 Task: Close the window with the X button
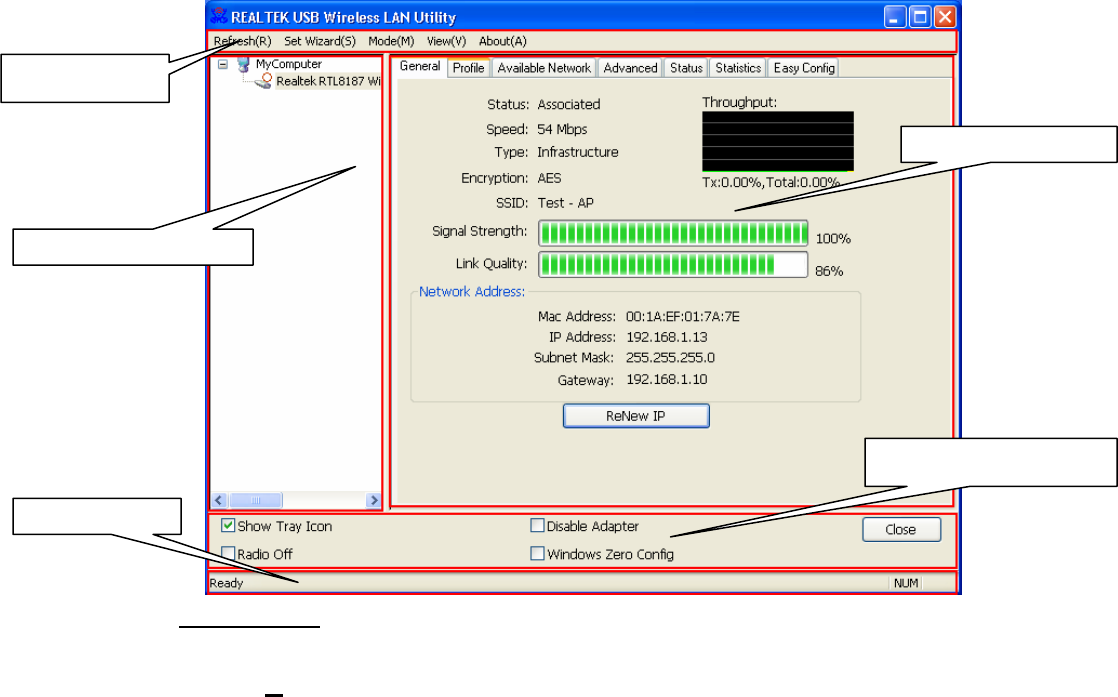pos(945,16)
